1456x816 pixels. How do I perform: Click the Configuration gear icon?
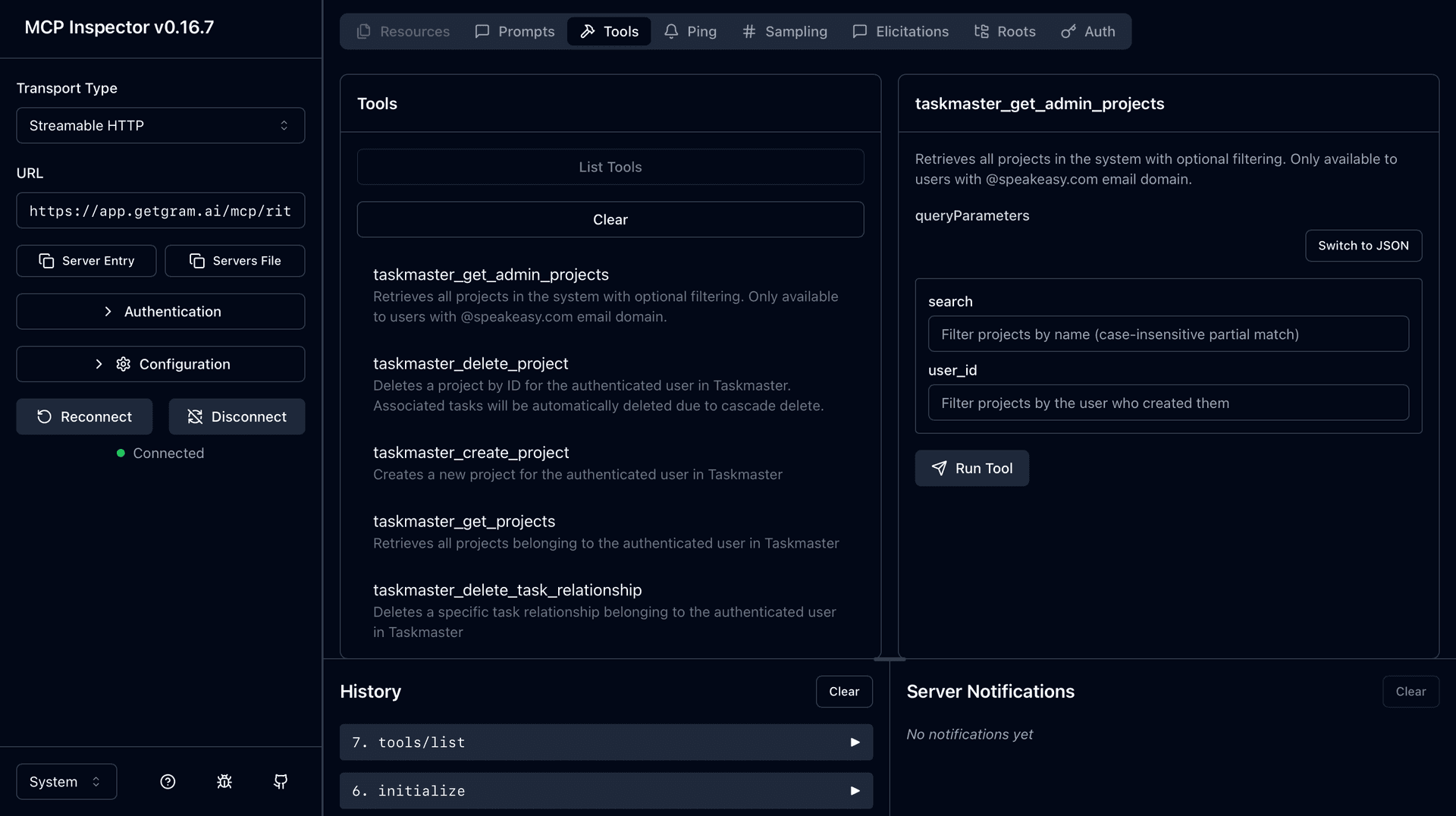[x=123, y=364]
